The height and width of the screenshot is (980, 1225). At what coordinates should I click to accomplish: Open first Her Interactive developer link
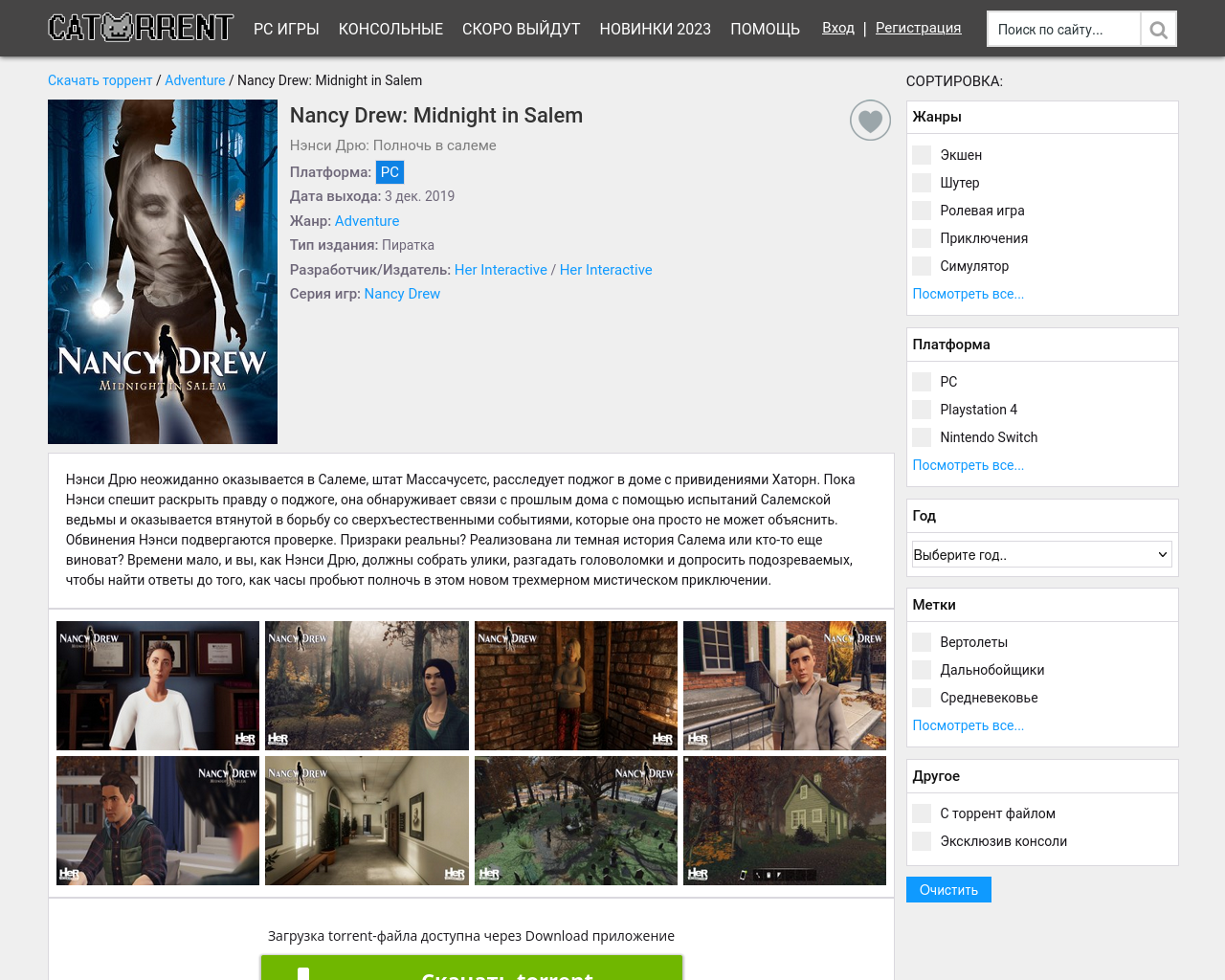pyautogui.click(x=501, y=270)
